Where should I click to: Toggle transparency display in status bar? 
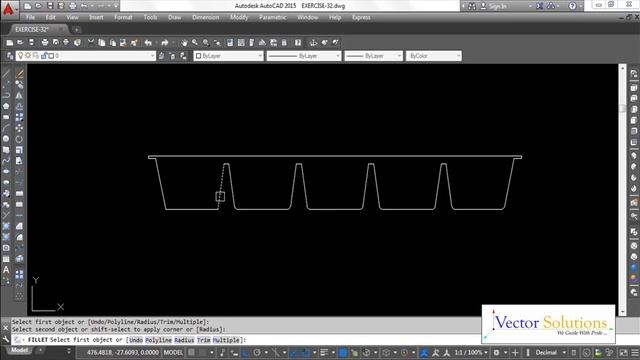pyautogui.click(x=343, y=352)
